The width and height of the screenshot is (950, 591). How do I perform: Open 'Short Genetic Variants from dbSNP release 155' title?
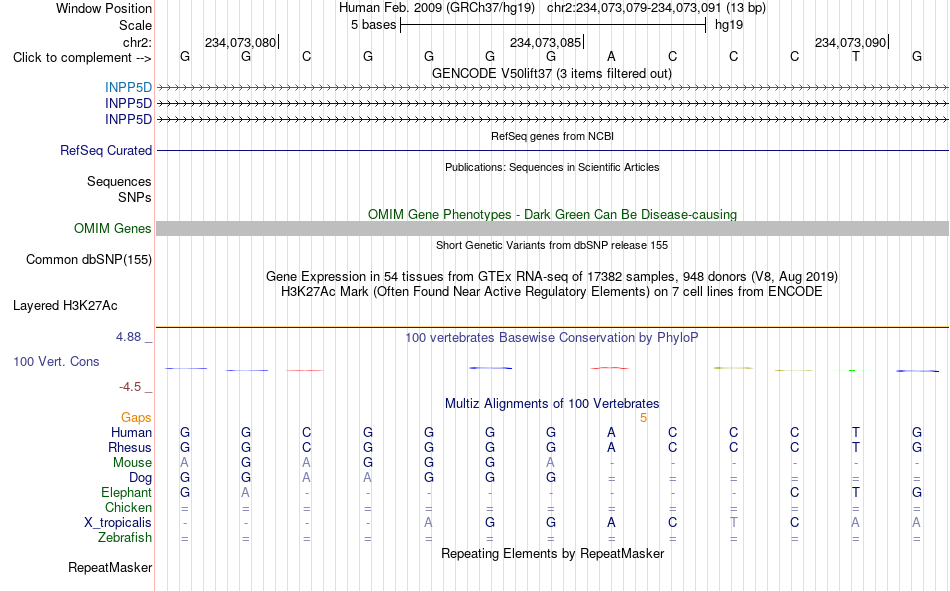click(552, 245)
